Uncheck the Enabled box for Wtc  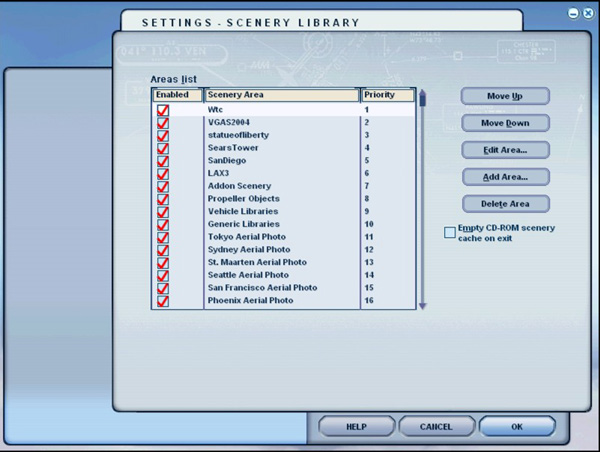click(x=163, y=110)
